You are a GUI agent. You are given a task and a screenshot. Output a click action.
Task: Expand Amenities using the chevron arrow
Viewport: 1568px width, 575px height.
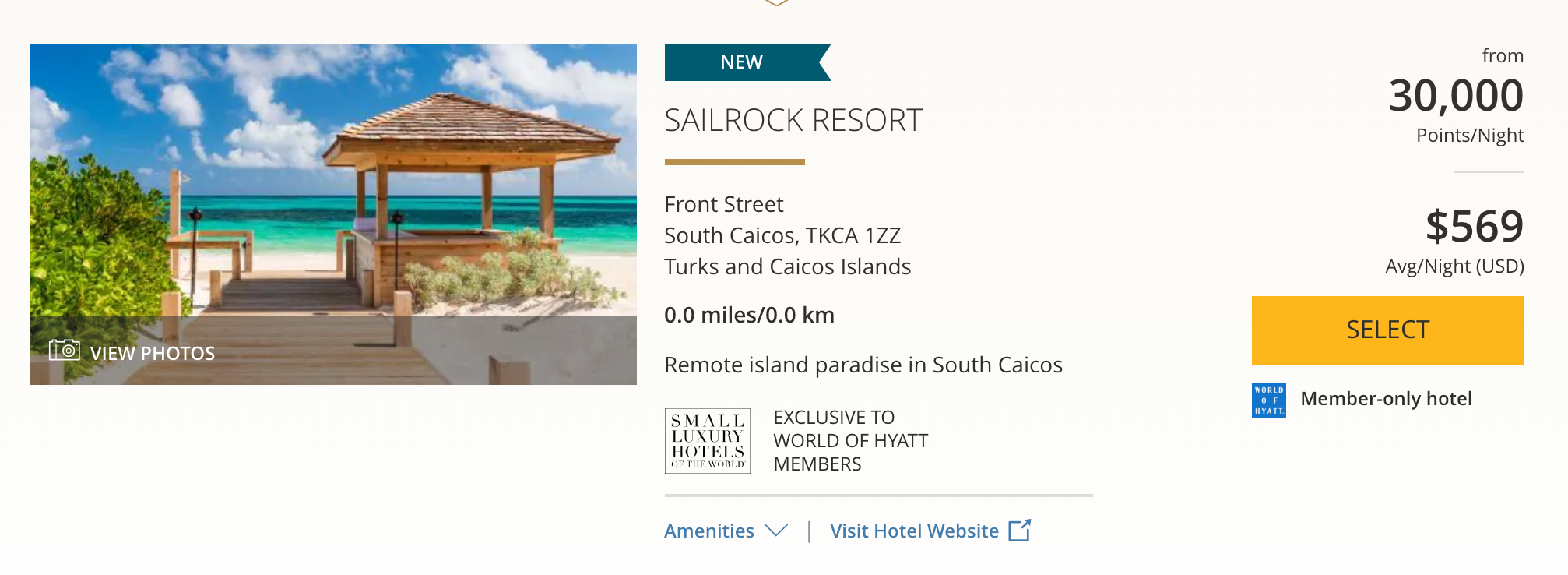pyautogui.click(x=776, y=531)
